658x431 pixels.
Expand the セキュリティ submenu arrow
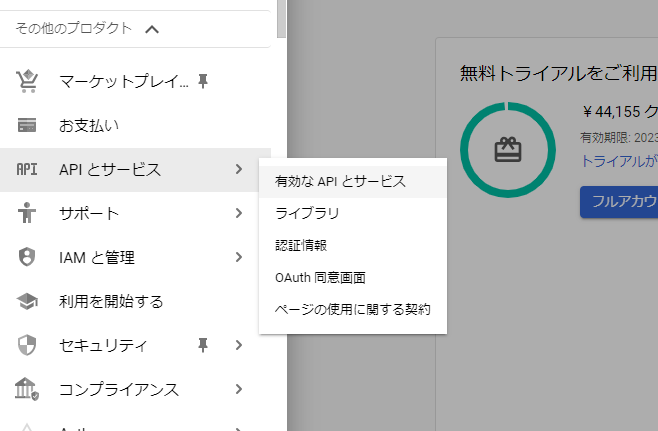pyautogui.click(x=239, y=345)
